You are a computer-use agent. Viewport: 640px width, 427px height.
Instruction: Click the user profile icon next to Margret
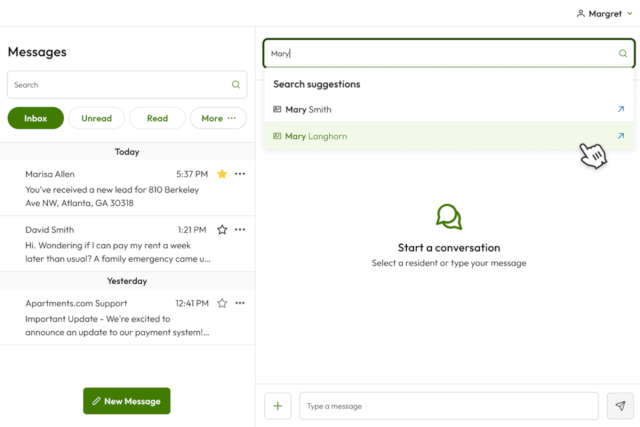580,13
